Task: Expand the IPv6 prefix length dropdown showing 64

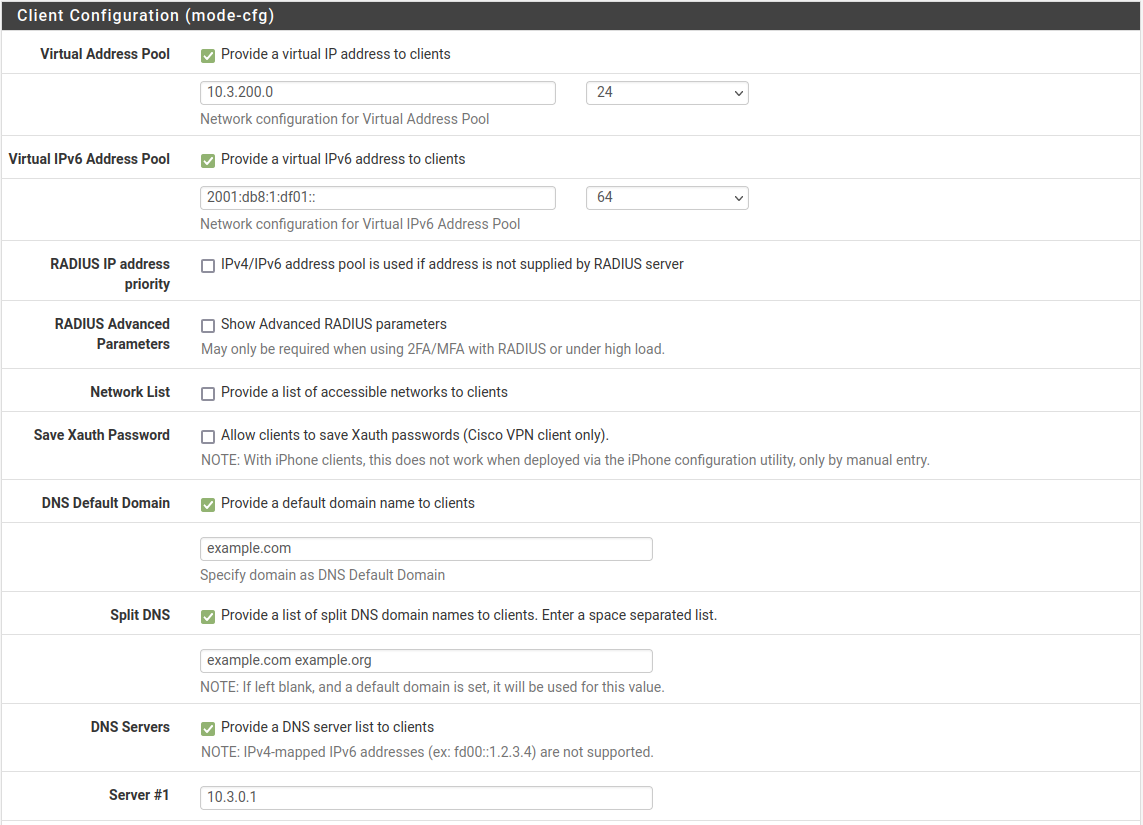Action: tap(666, 198)
